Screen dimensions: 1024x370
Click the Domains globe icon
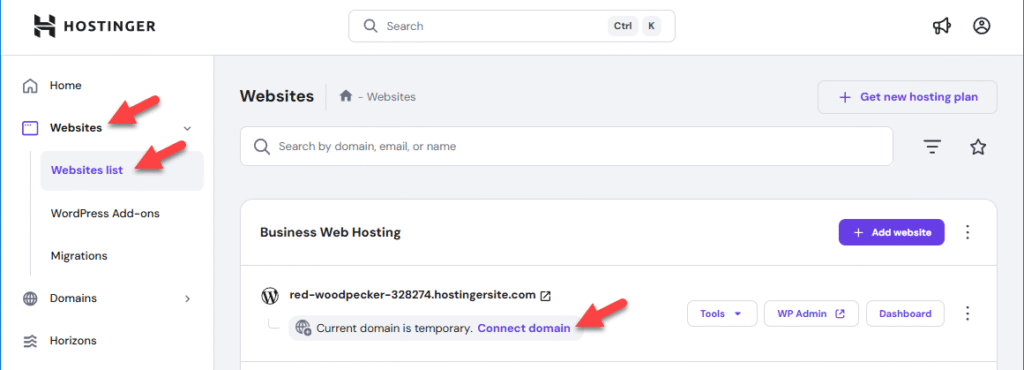pos(30,299)
